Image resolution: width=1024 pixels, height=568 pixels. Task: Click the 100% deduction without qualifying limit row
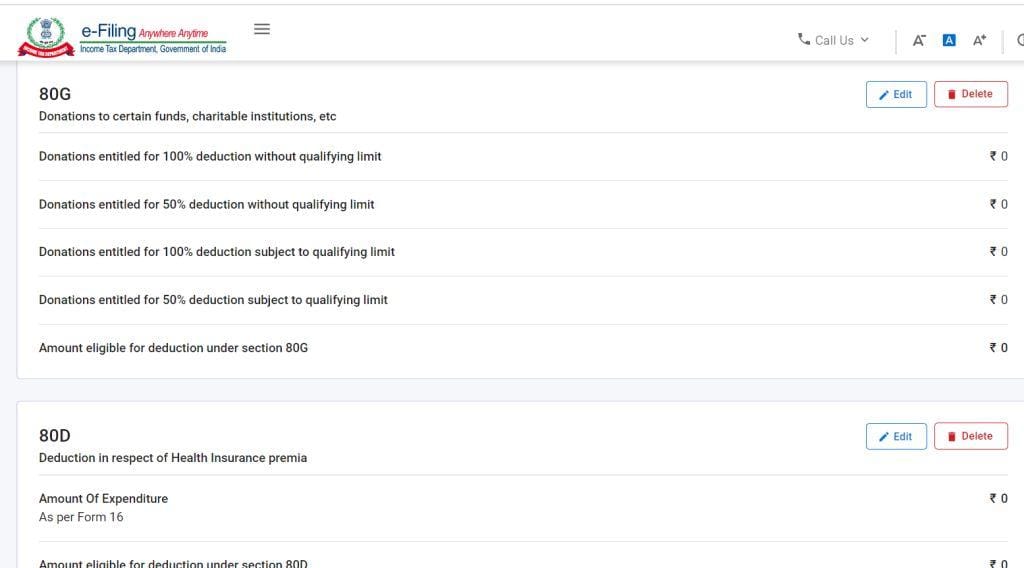pos(210,156)
